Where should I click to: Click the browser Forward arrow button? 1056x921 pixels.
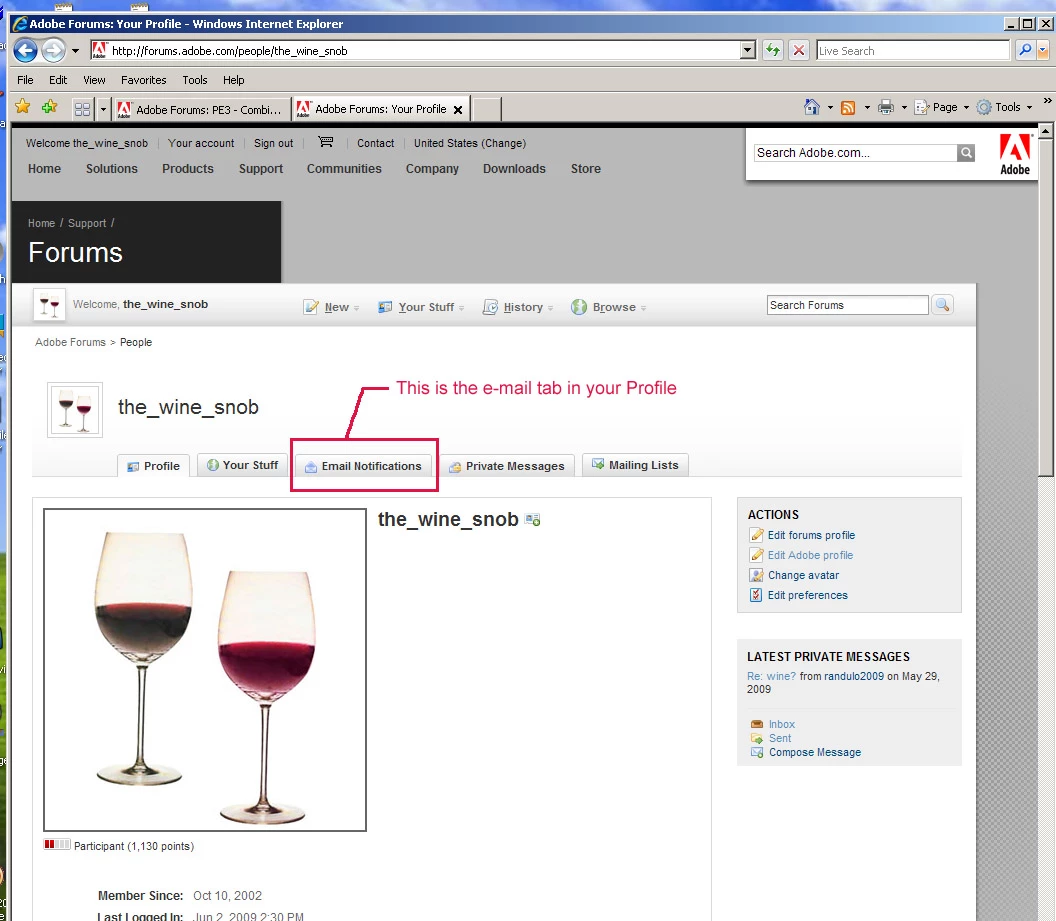(53, 50)
